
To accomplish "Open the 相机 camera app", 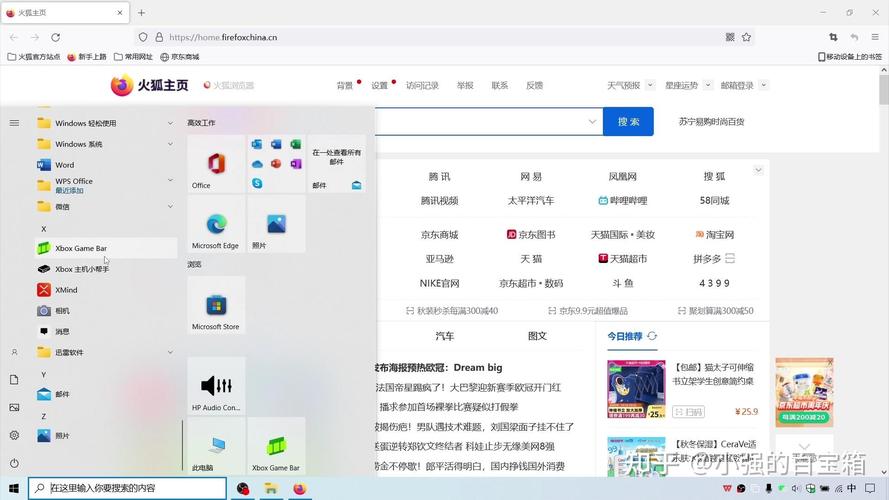I will click(106, 311).
